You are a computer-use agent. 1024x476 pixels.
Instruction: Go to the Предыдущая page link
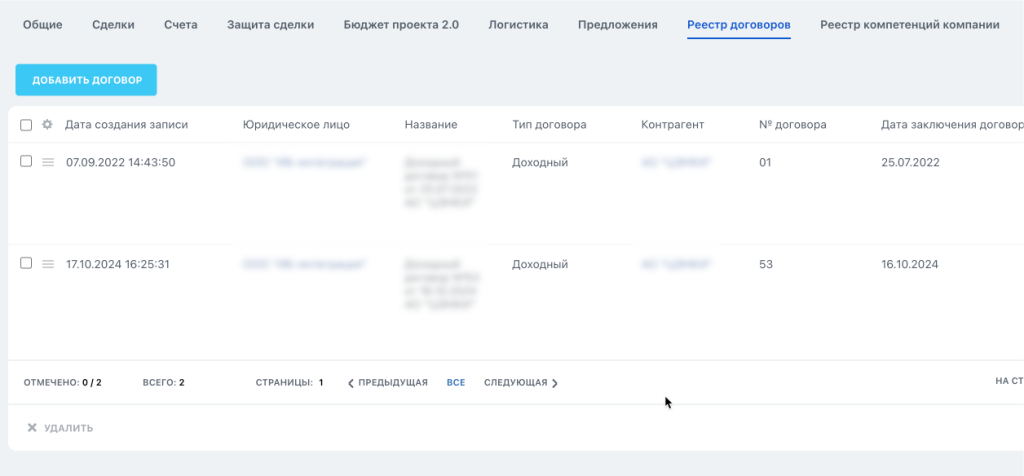pos(392,383)
